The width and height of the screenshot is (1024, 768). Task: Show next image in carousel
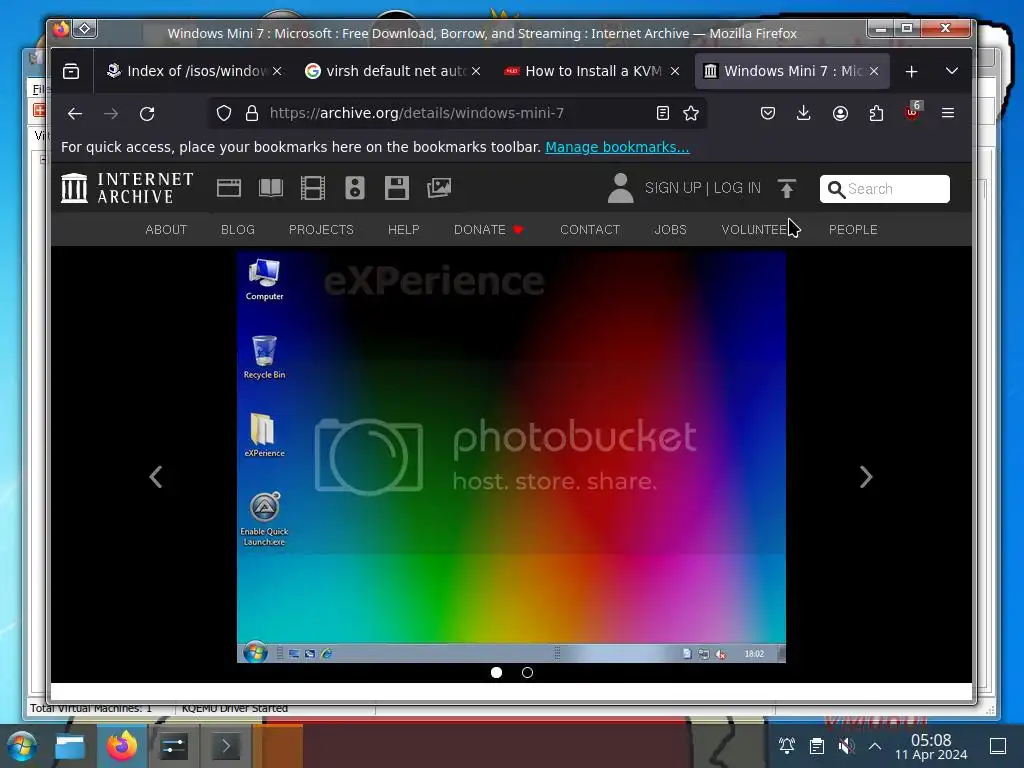866,477
